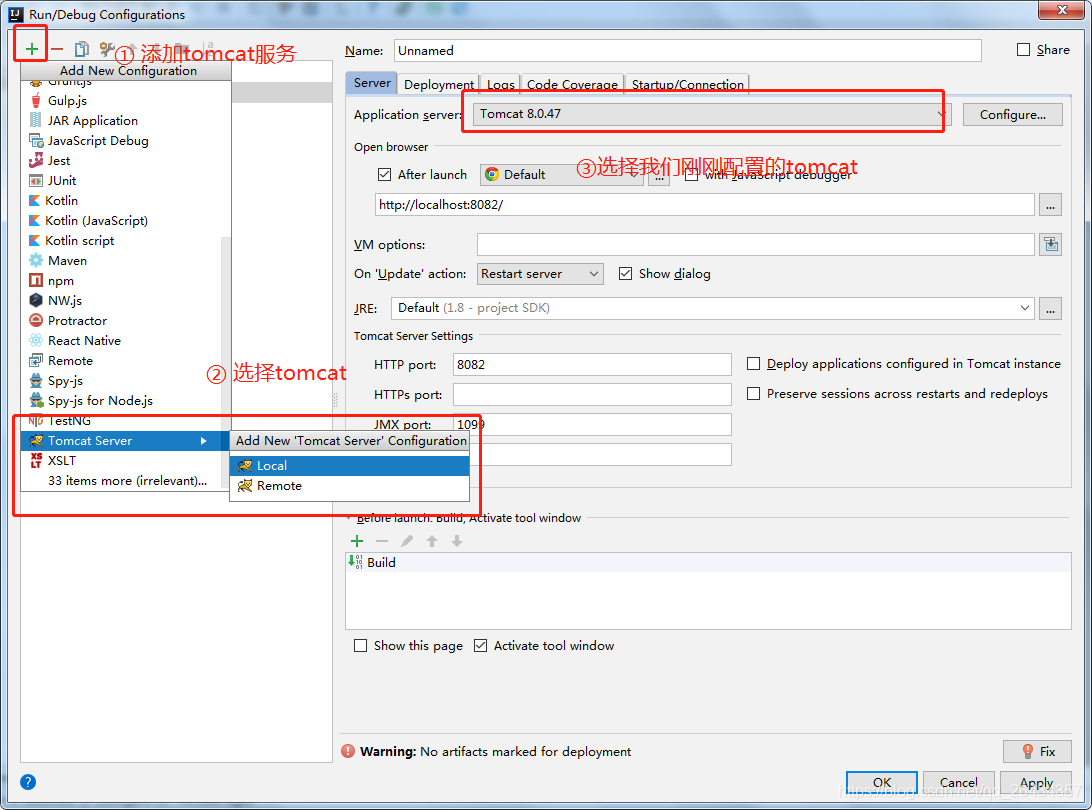Click the Apply button
This screenshot has height=810, width=1092.
1036,782
